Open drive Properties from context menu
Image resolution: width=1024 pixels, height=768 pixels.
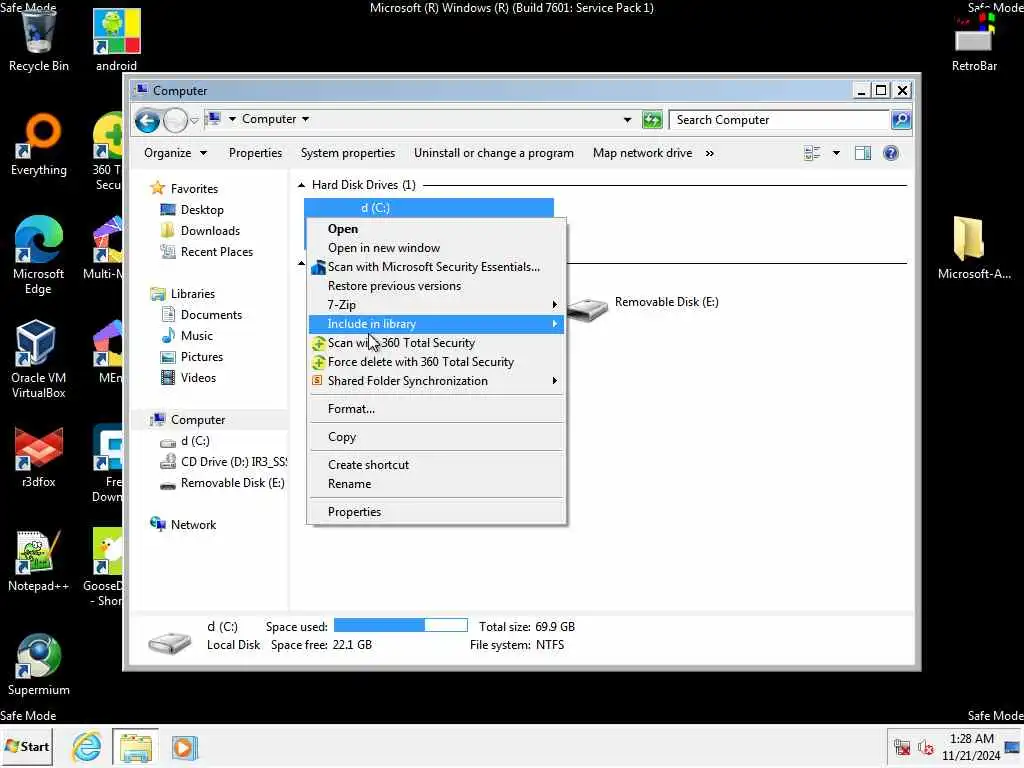point(436,512)
